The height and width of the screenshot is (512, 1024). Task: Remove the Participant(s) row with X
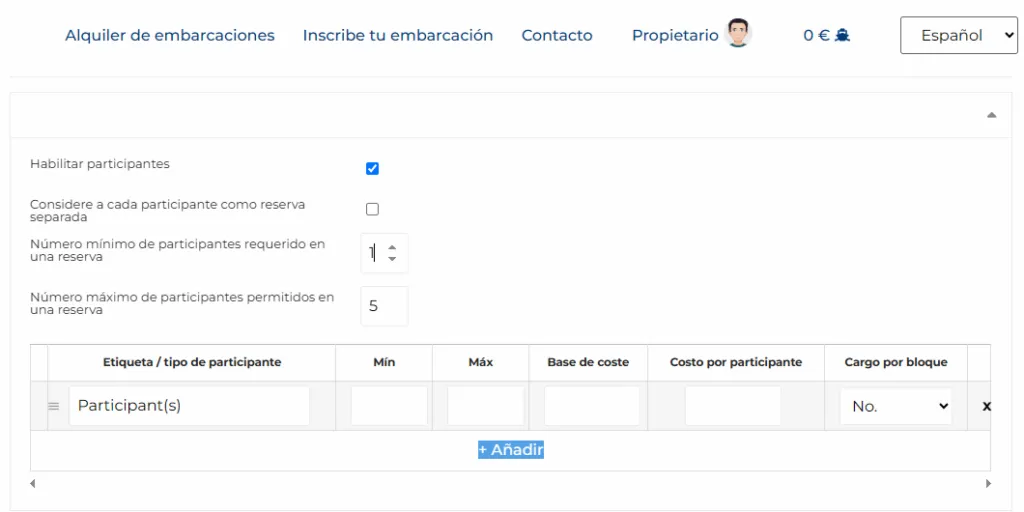pos(987,406)
